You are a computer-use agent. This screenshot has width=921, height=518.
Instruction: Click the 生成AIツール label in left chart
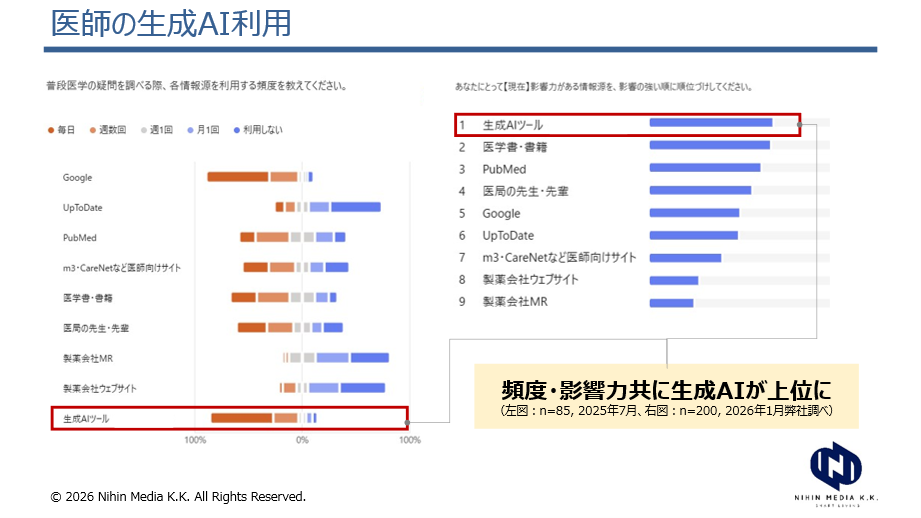pyautogui.click(x=86, y=418)
